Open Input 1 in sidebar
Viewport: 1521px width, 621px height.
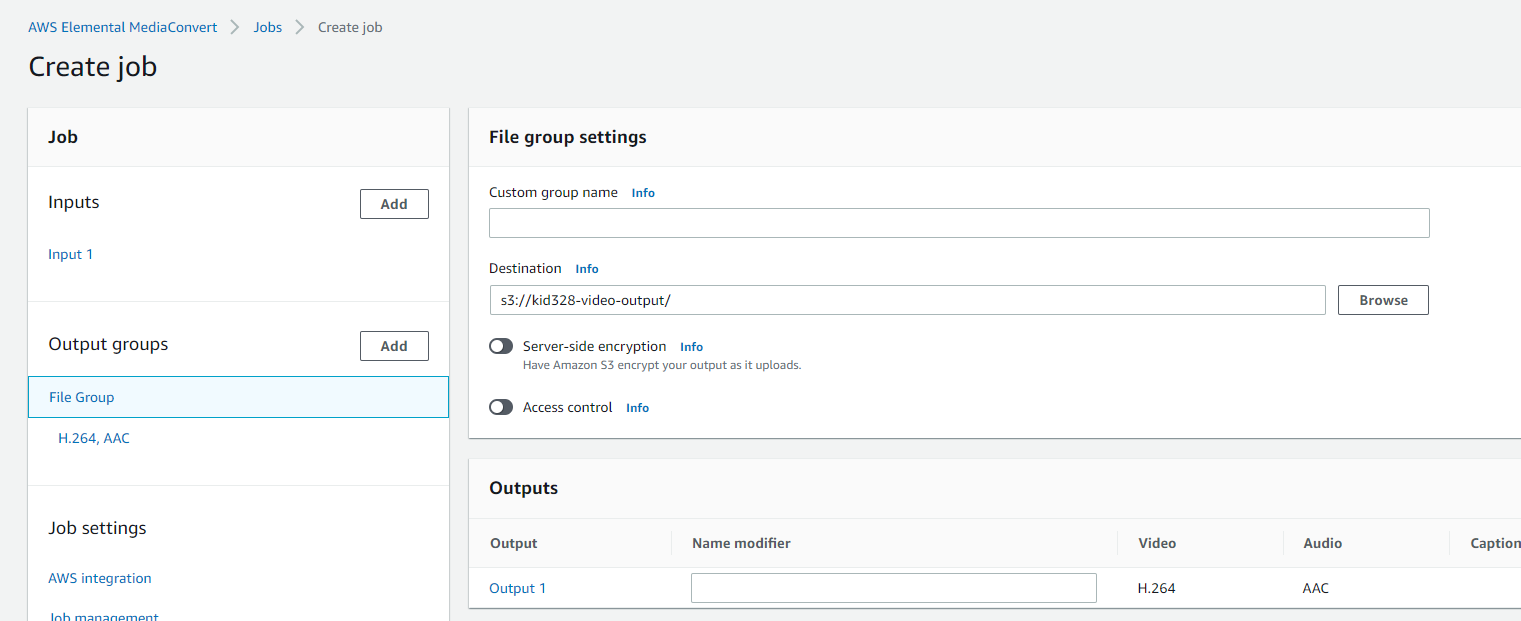[x=70, y=254]
